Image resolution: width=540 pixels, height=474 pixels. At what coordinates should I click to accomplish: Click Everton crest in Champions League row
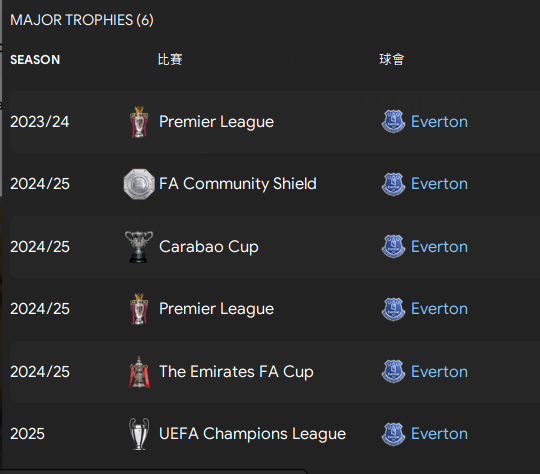point(393,434)
